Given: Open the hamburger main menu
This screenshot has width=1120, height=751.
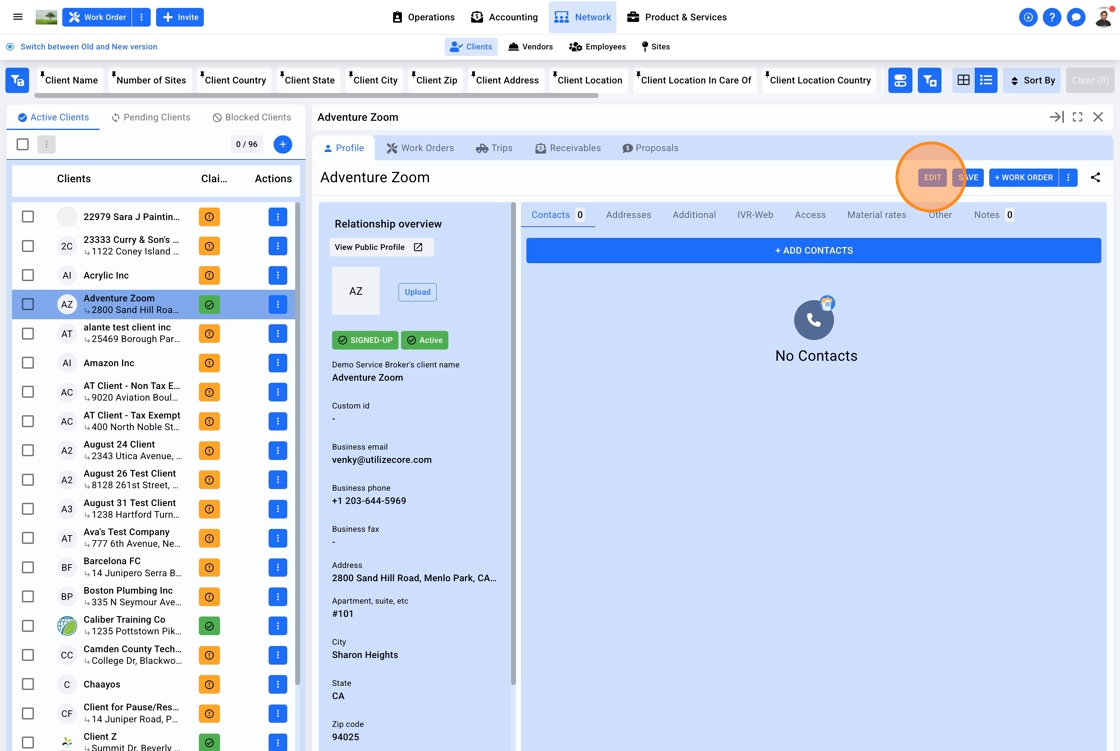Looking at the screenshot, I should (x=18, y=16).
